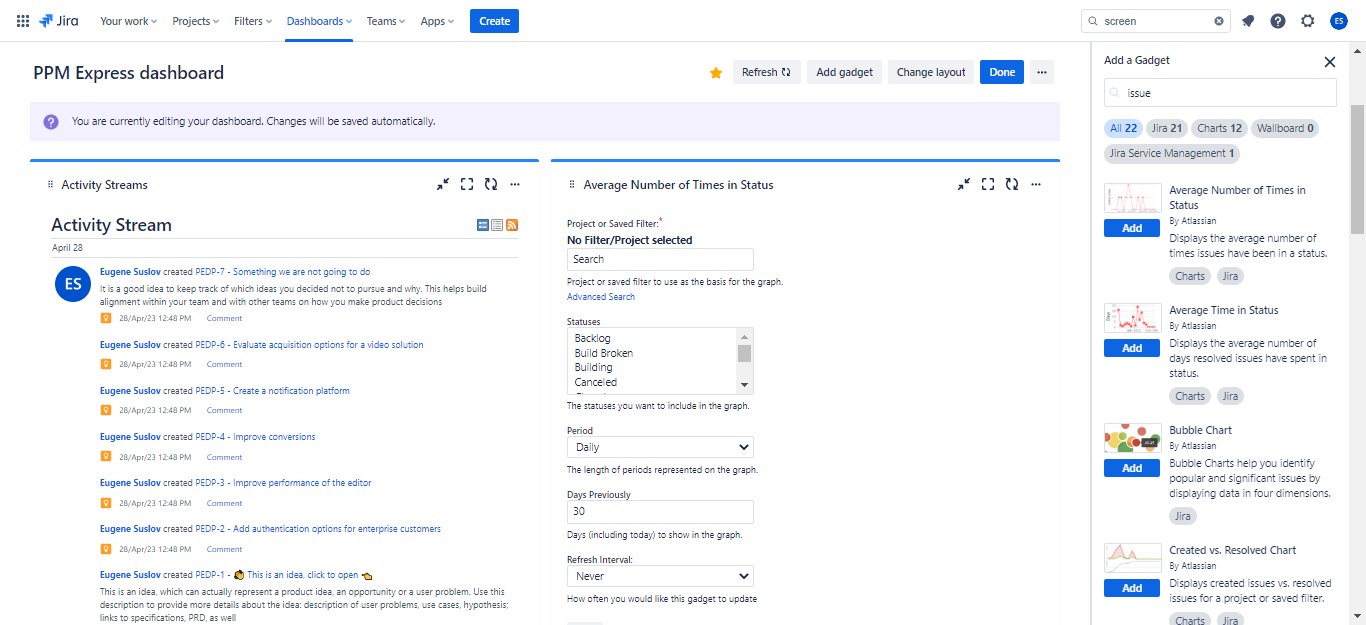Open Activity Streams gadget more menu

515,184
